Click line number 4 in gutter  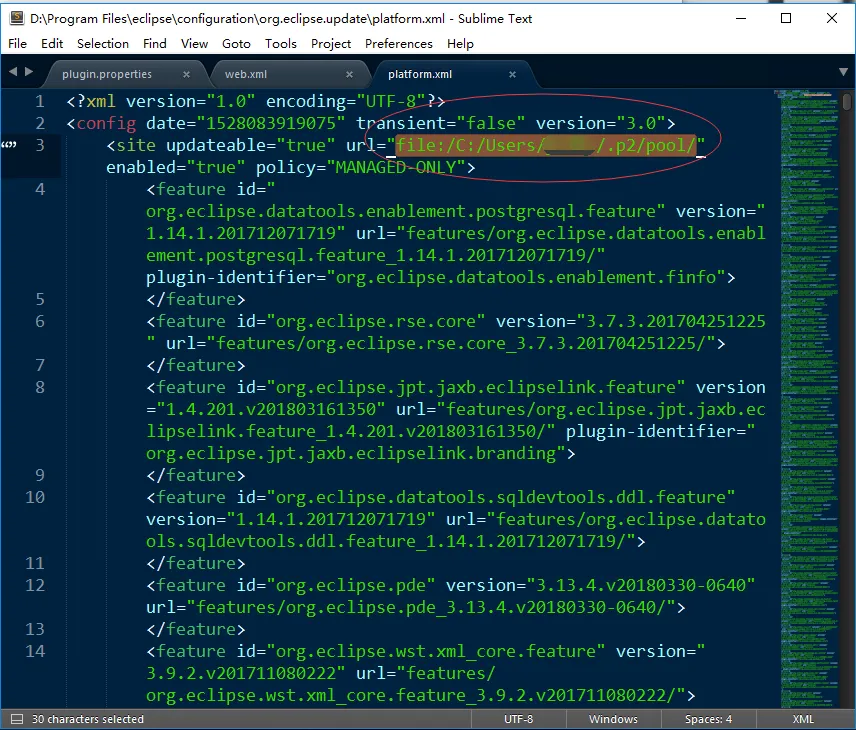[x=40, y=189]
